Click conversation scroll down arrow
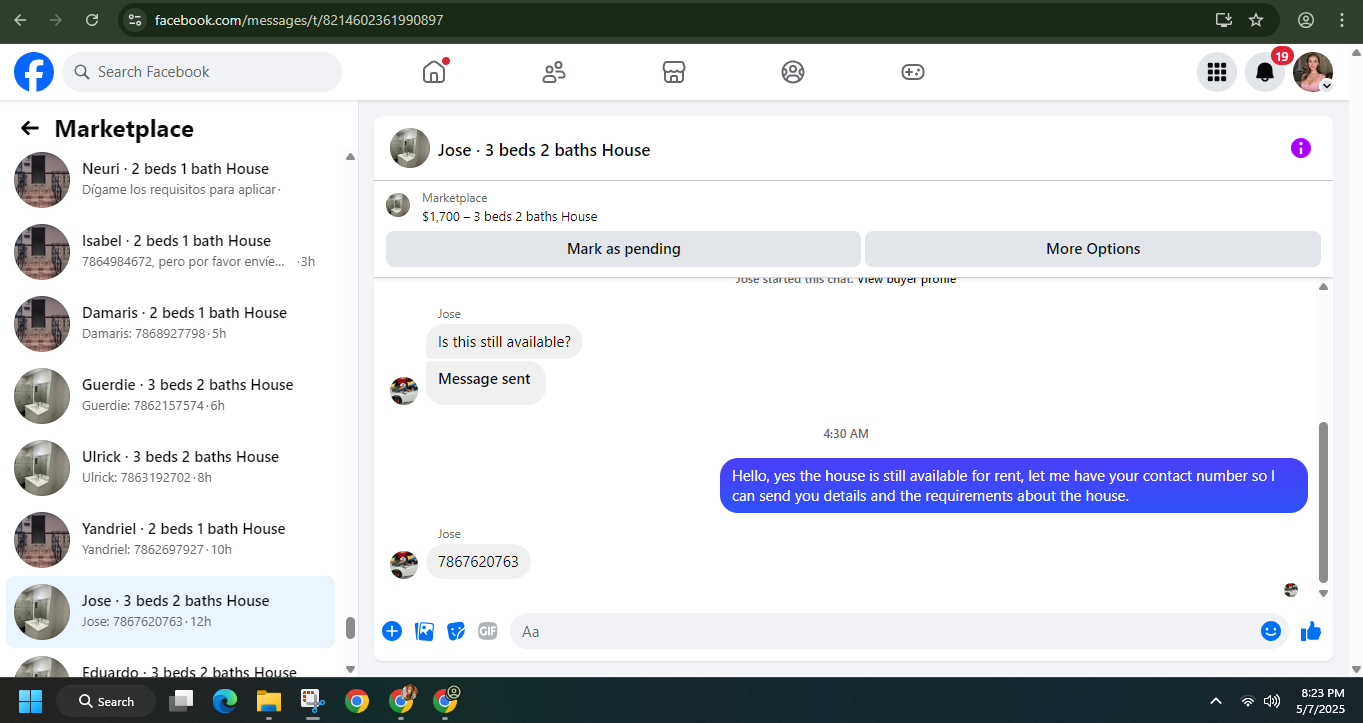This screenshot has height=723, width=1363. 1324,593
